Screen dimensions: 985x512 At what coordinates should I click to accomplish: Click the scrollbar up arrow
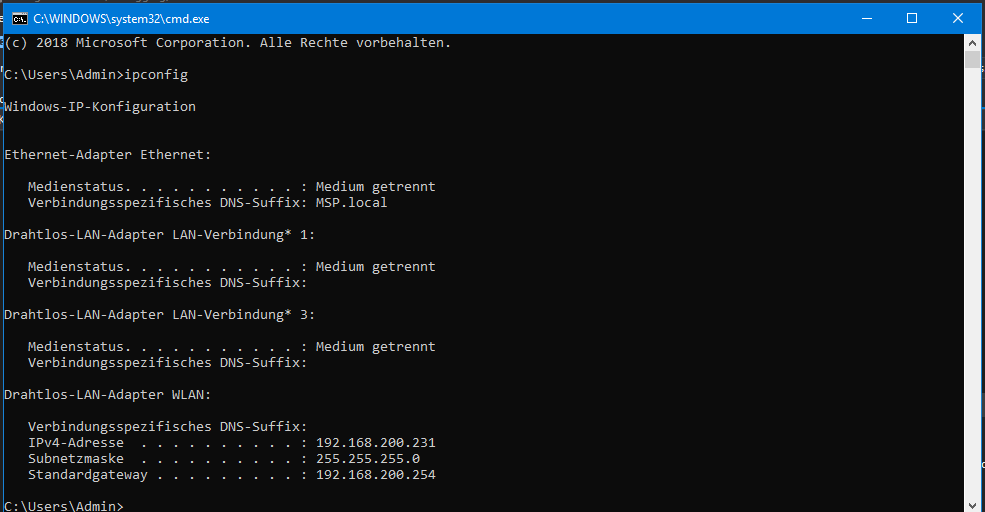pos(972,43)
